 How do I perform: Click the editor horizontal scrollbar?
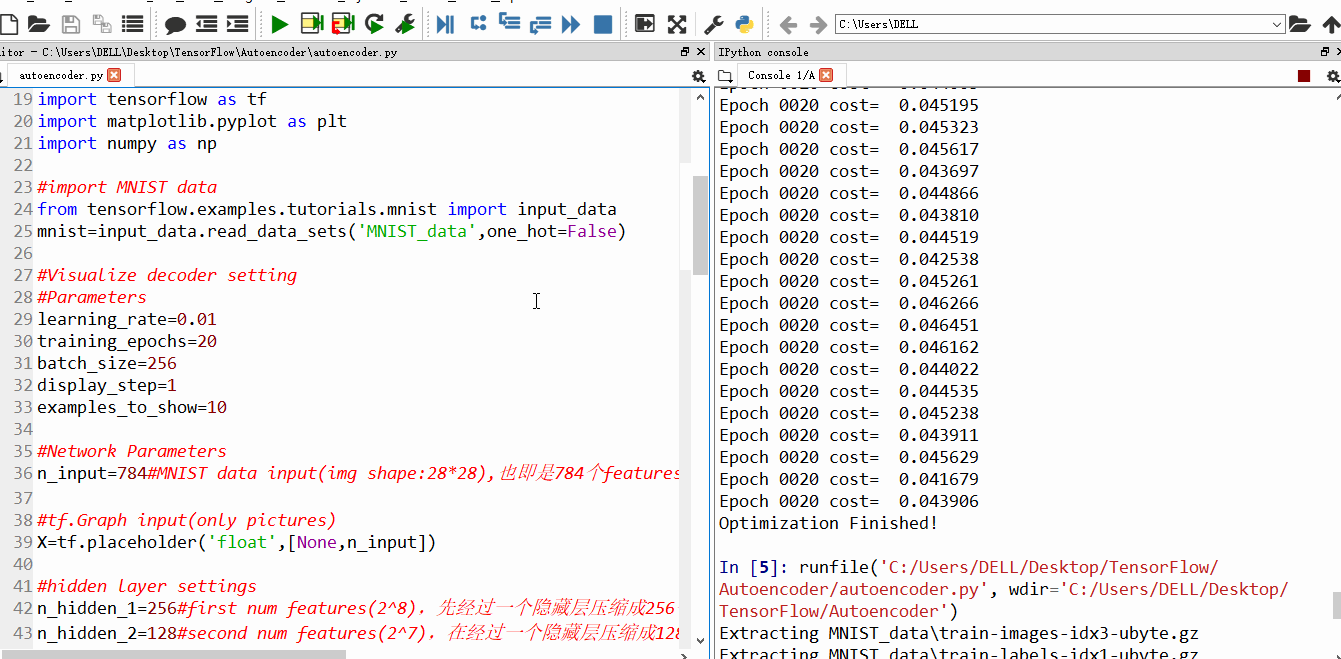(172, 654)
